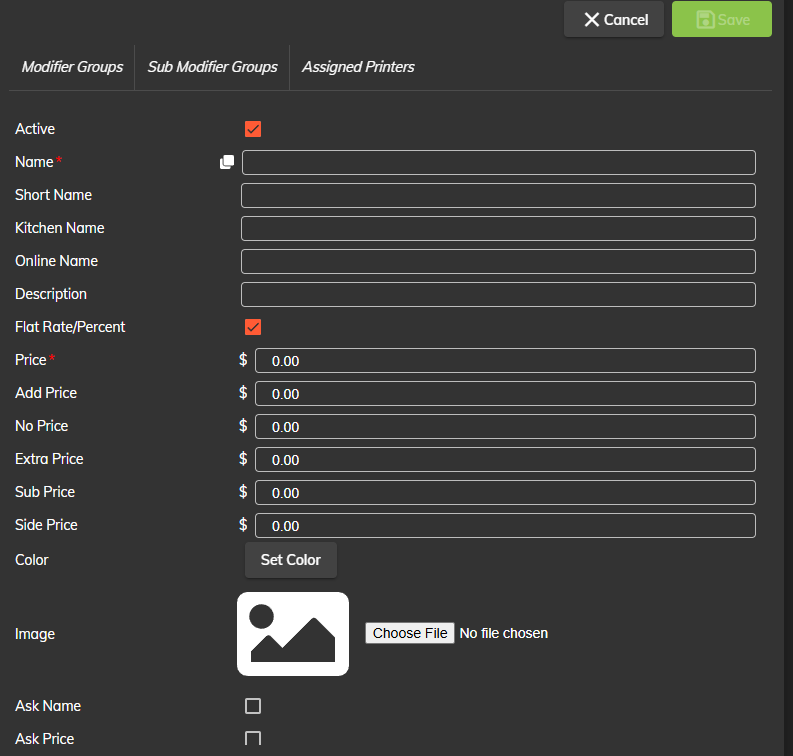Screen dimensions: 793x756
Task: Click the Online Name input field
Action: click(498, 261)
